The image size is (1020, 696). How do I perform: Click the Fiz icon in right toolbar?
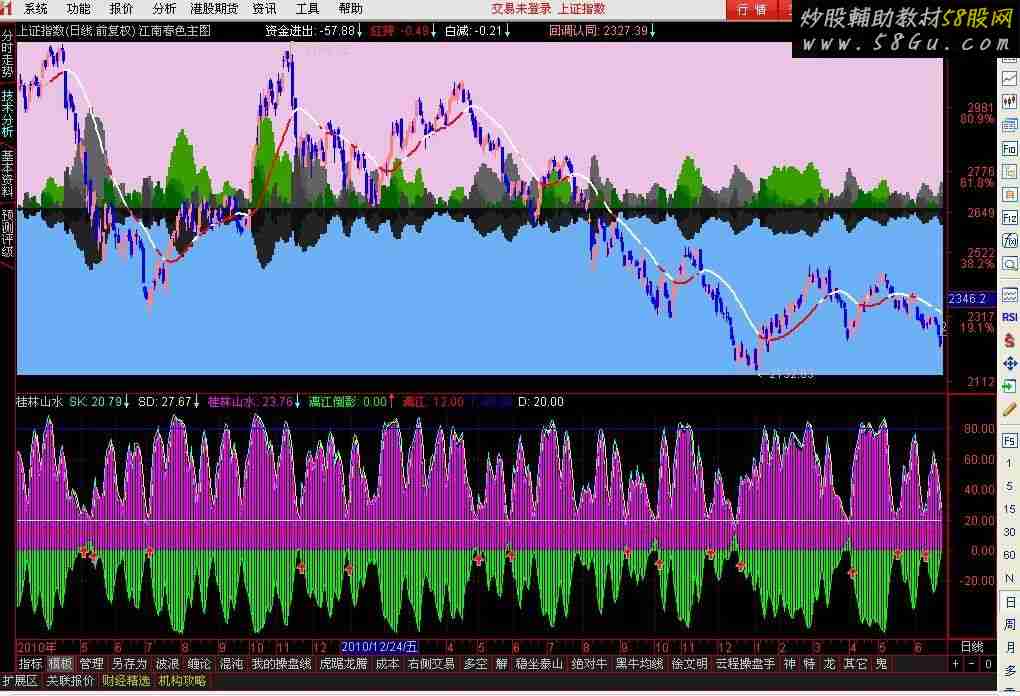pos(1009,218)
